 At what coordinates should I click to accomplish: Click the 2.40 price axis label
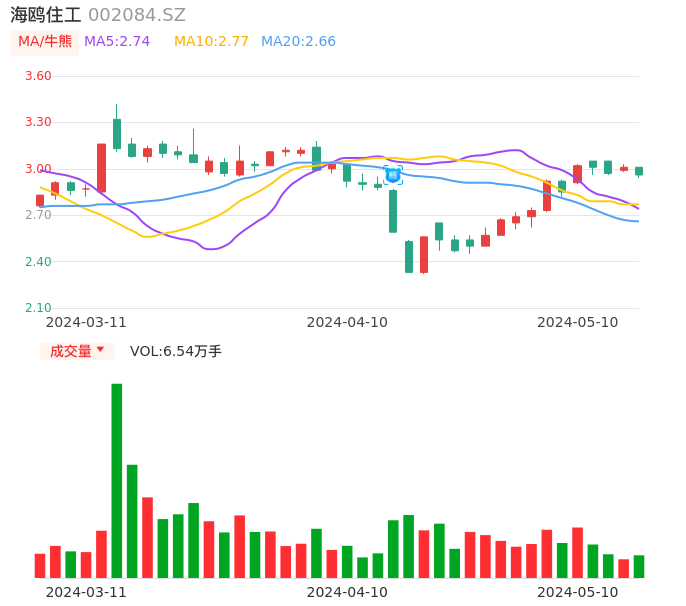37,262
